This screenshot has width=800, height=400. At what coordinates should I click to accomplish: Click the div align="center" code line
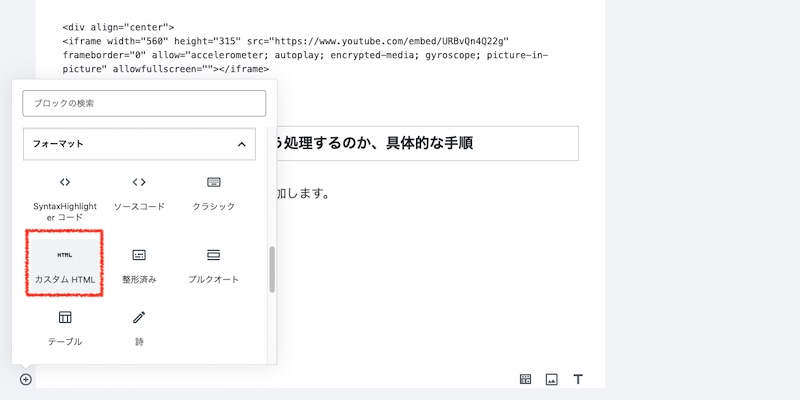(118, 27)
